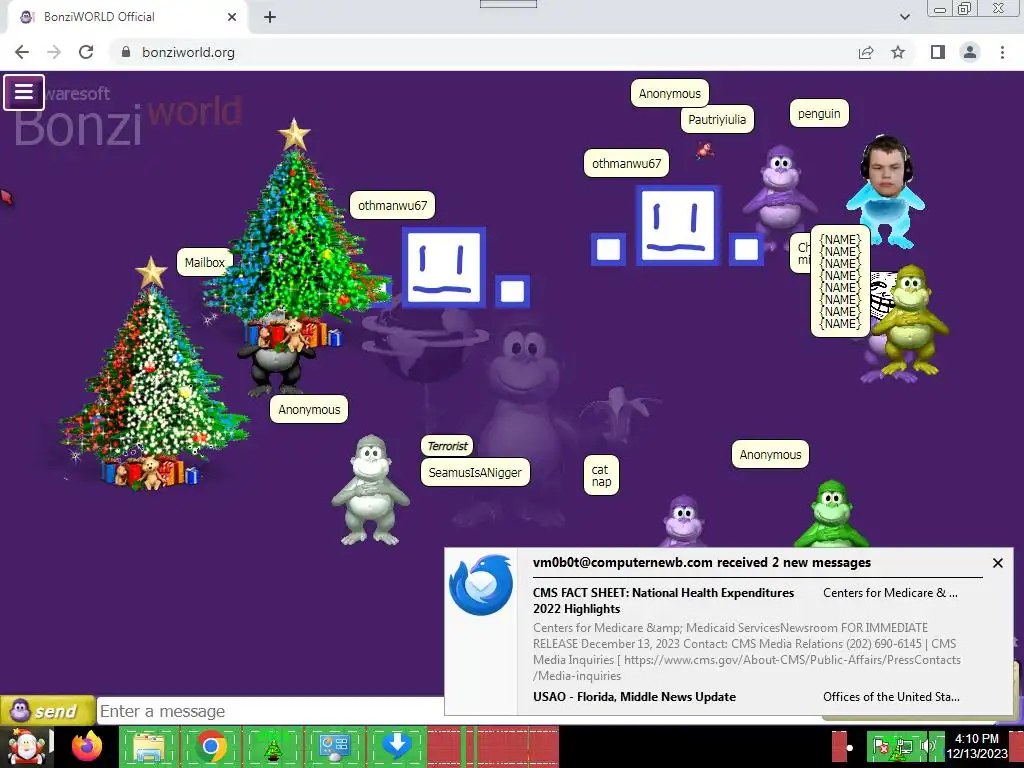
Task: Click the Anonymous tag under the black Bonzi
Action: [x=309, y=409]
